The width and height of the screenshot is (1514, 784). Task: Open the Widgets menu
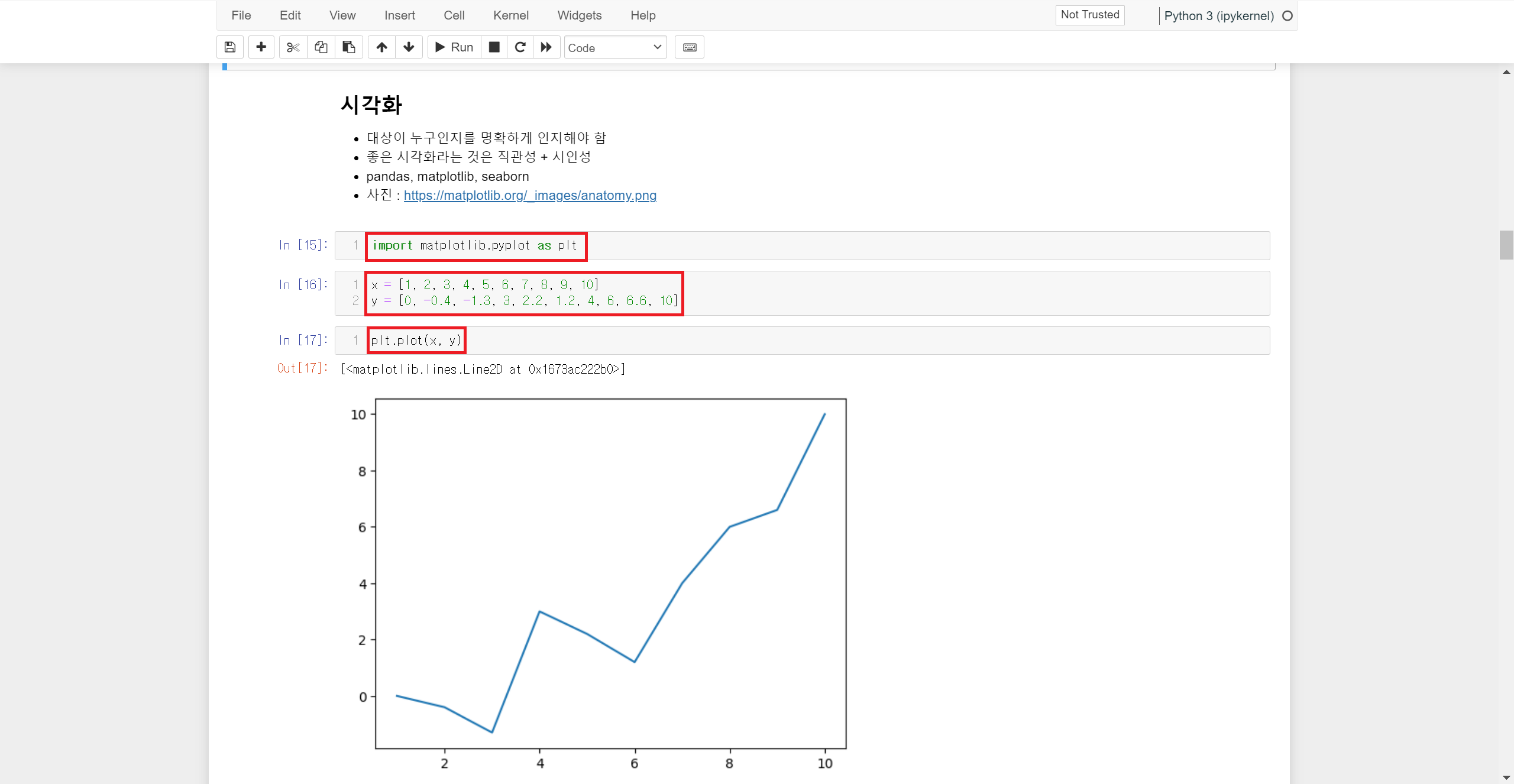[579, 15]
